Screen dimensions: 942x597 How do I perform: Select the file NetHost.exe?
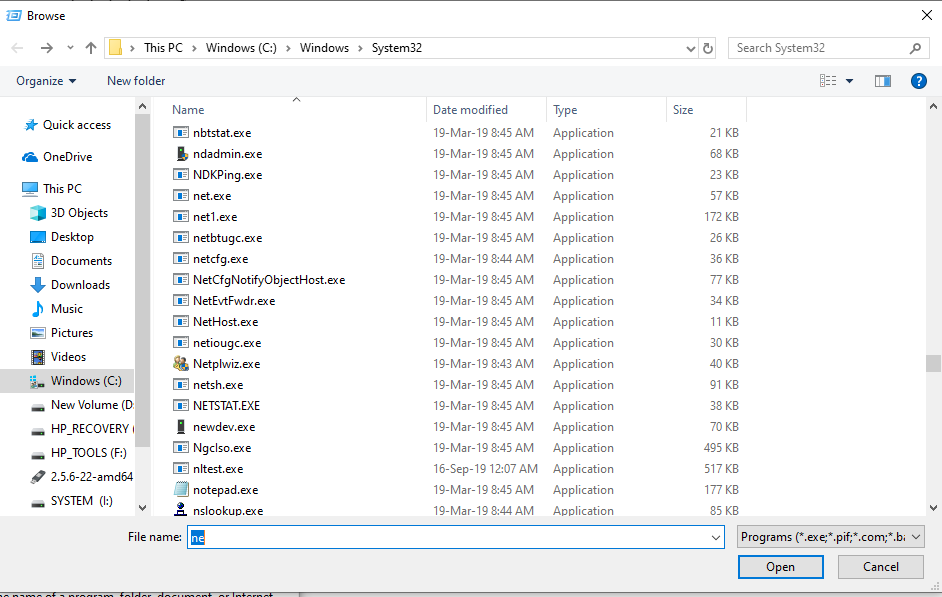click(226, 322)
